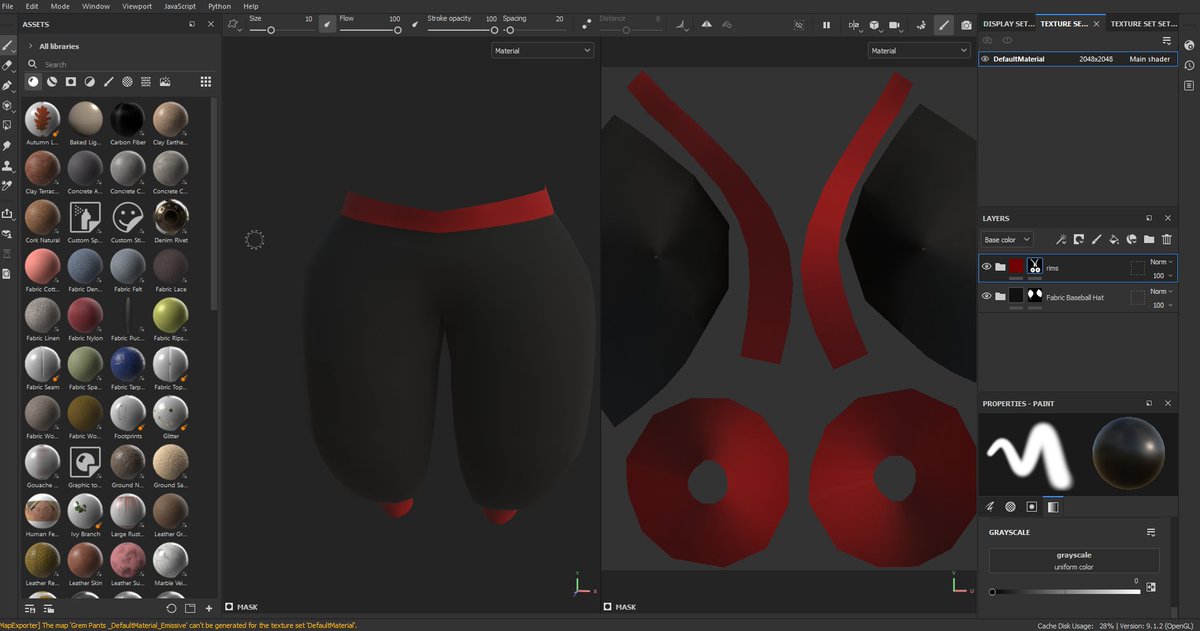1200x631 pixels.
Task: Click the trash icon to delete selected layer
Action: [1166, 239]
